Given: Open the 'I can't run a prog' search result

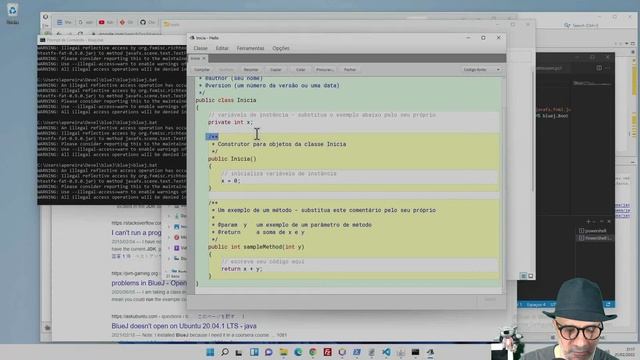Looking at the screenshot, I should [136, 233].
